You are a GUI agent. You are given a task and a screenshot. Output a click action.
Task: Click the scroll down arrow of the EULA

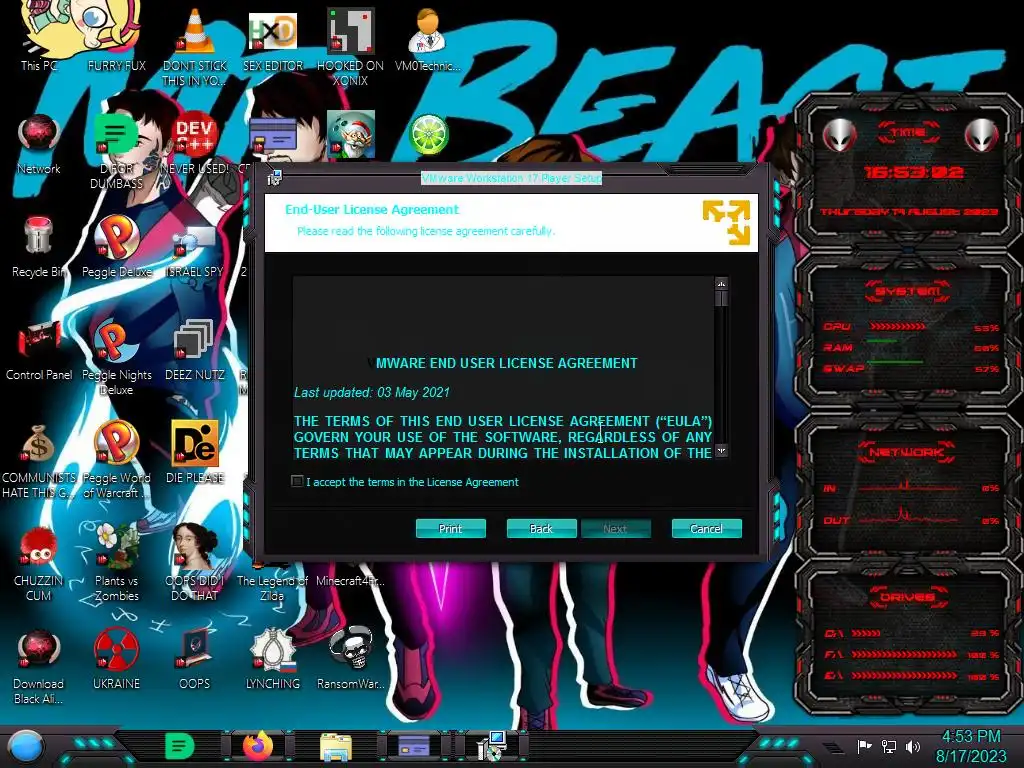pyautogui.click(x=721, y=451)
